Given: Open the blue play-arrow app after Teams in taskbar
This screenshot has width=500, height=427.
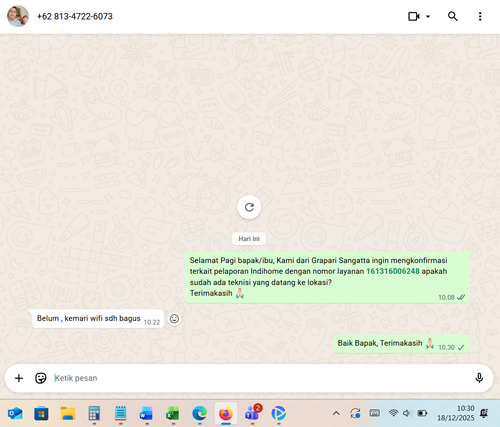Looking at the screenshot, I should [x=279, y=414].
